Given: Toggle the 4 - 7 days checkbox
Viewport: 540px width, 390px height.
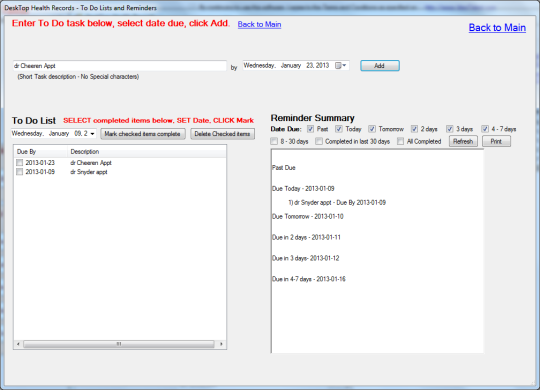Looking at the screenshot, I should click(485, 129).
